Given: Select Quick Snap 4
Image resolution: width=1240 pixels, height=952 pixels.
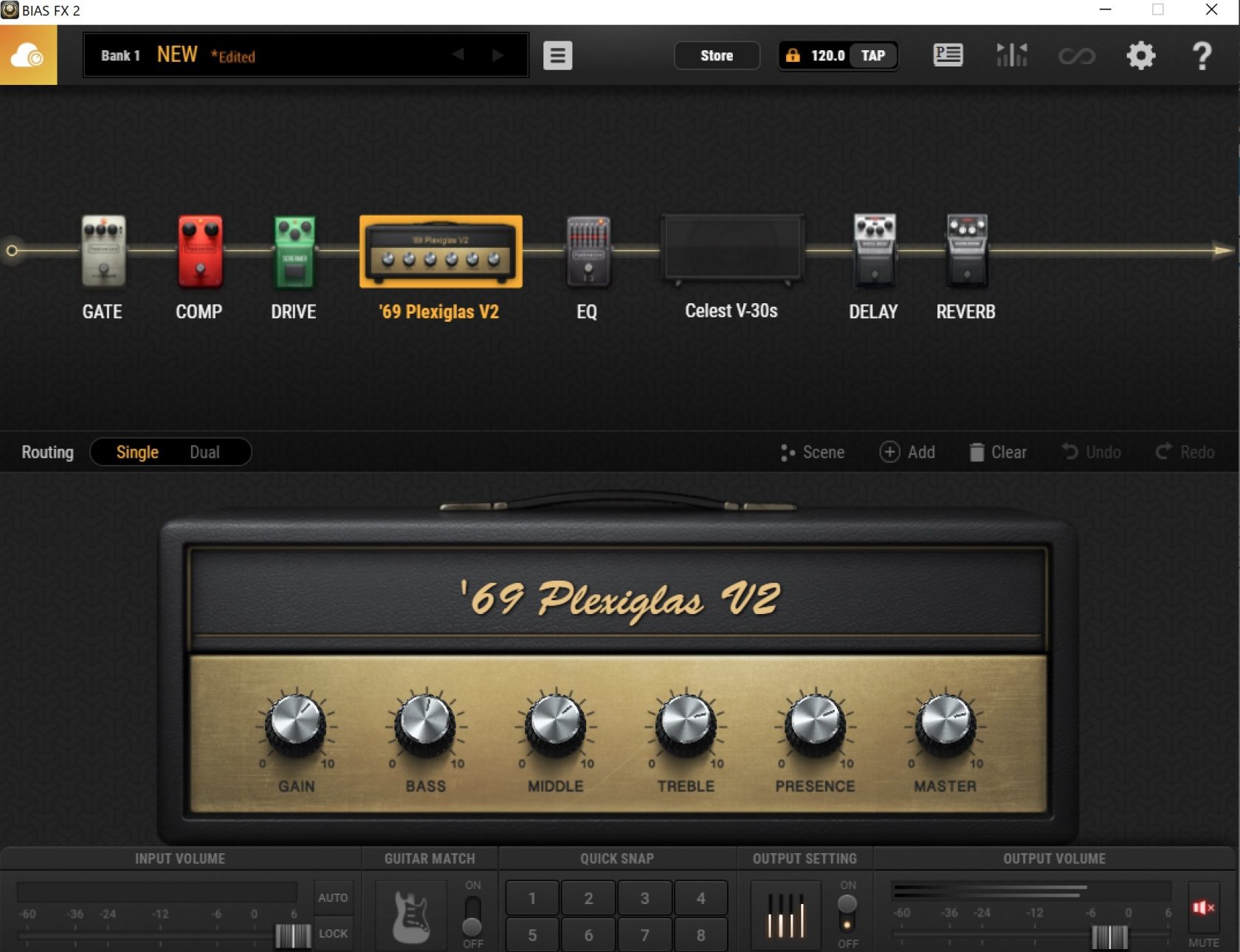Looking at the screenshot, I should (700, 897).
